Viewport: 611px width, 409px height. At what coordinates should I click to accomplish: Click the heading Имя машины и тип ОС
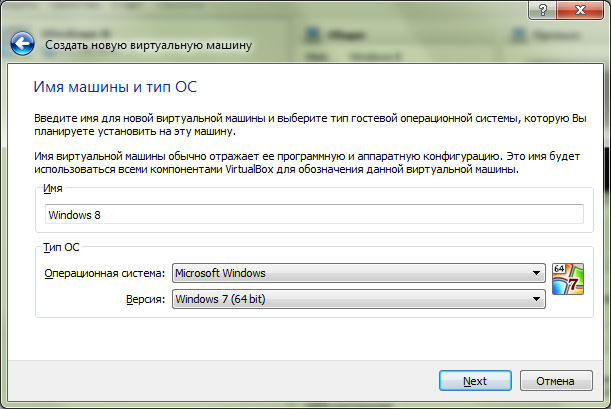[115, 86]
